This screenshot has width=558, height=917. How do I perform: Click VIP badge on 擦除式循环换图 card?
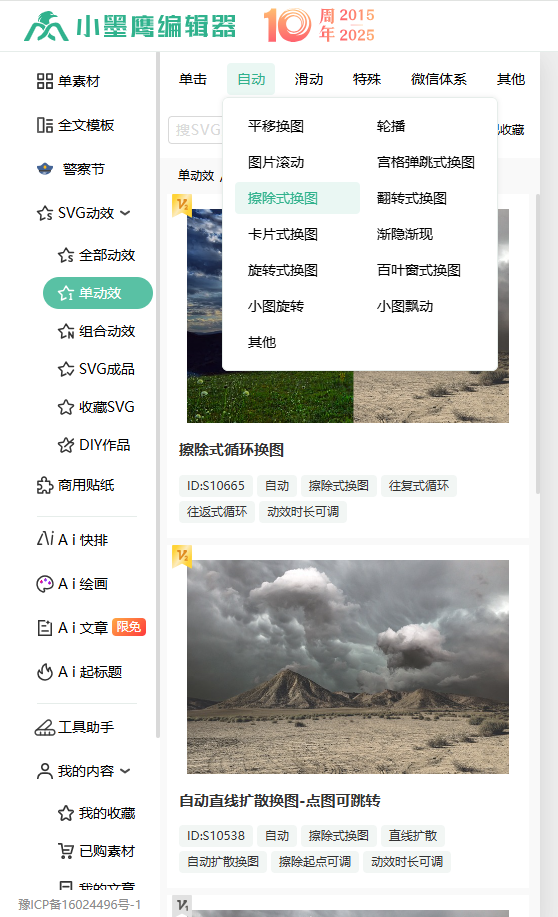pyautogui.click(x=182, y=205)
